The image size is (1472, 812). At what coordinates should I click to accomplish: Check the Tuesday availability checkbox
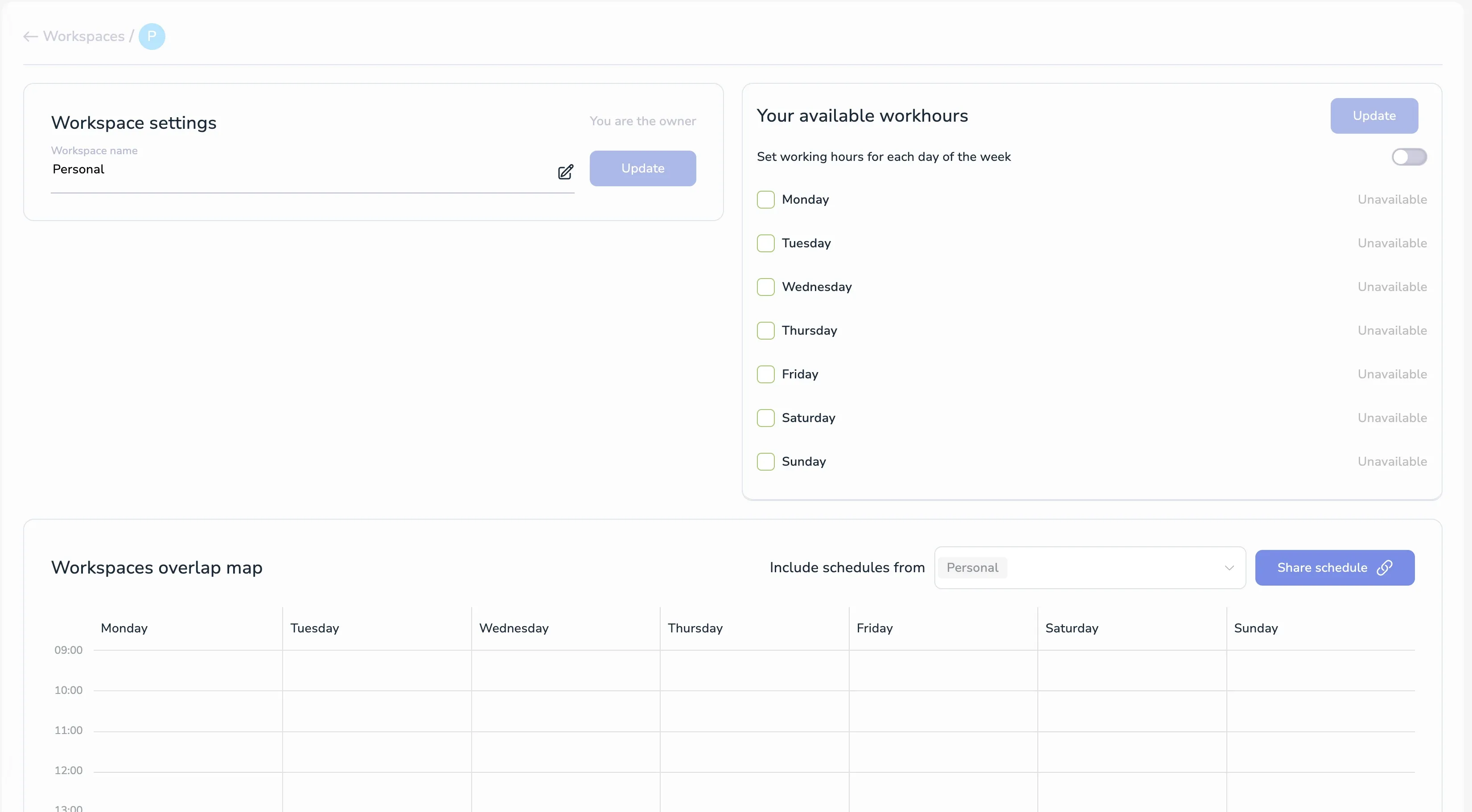(765, 243)
